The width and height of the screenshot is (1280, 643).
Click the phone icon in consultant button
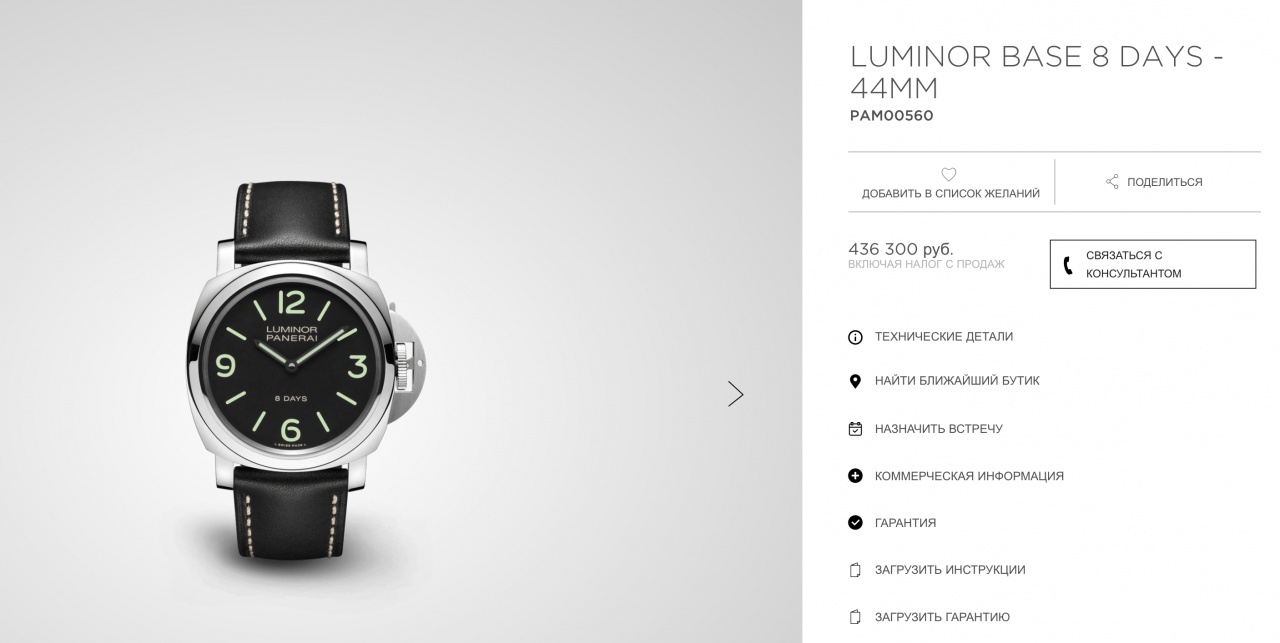click(x=1068, y=265)
